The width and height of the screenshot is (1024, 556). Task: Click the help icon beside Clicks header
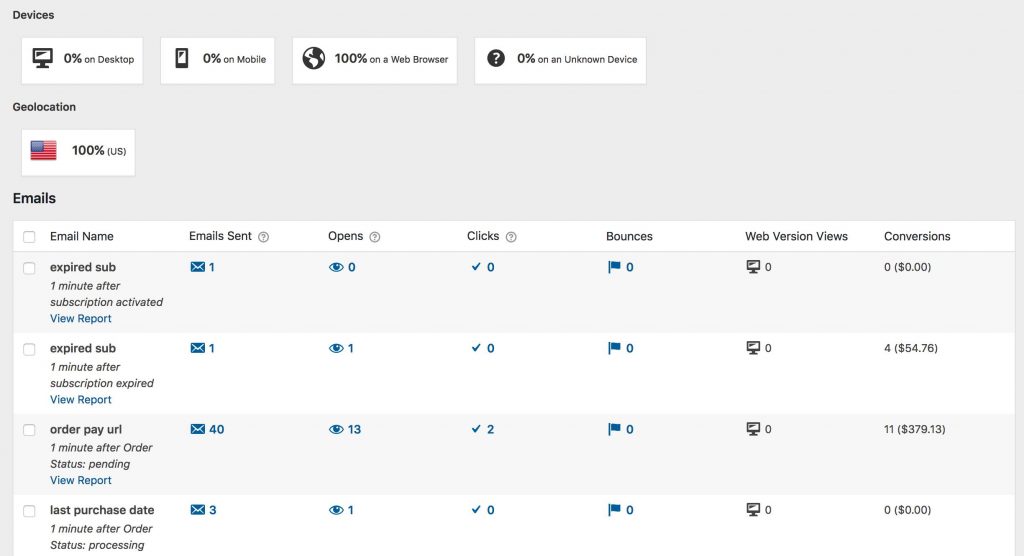(511, 237)
